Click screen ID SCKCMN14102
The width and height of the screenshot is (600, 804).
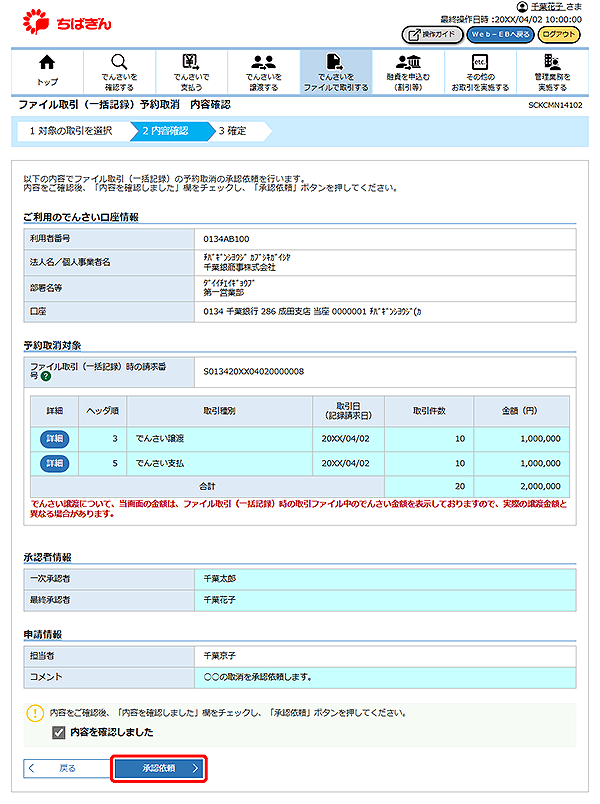(x=555, y=105)
